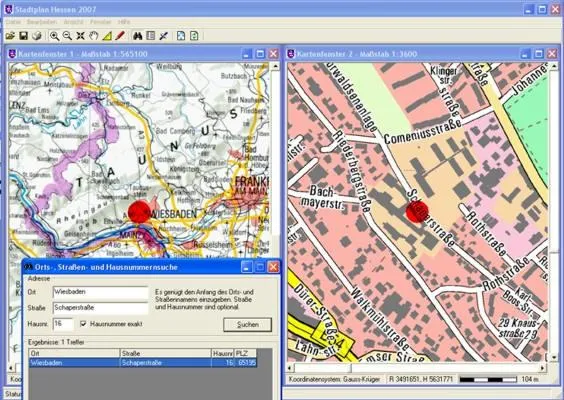
Task: Click the save floppy disk icon
Action: click(x=24, y=36)
